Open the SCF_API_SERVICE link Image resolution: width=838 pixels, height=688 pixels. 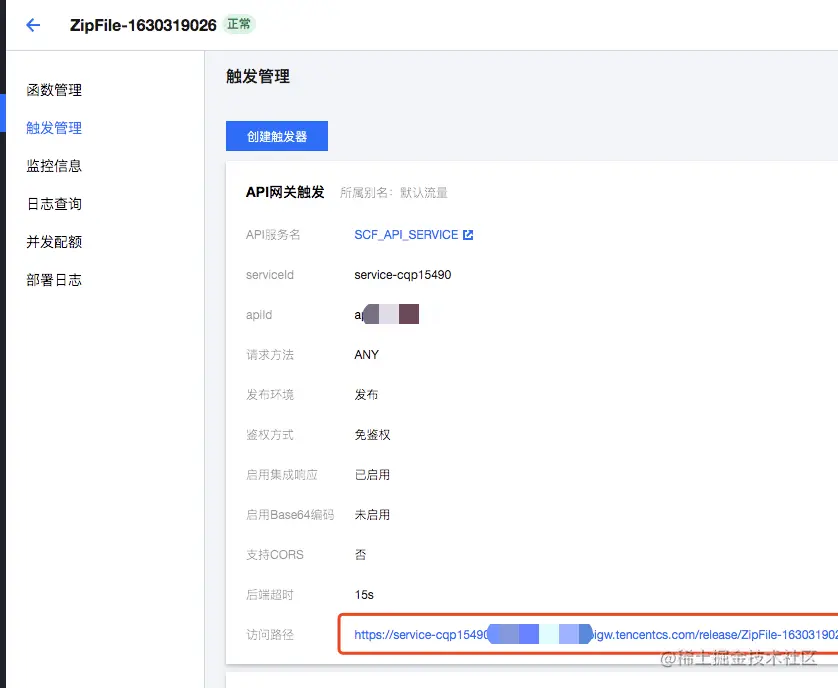(406, 235)
